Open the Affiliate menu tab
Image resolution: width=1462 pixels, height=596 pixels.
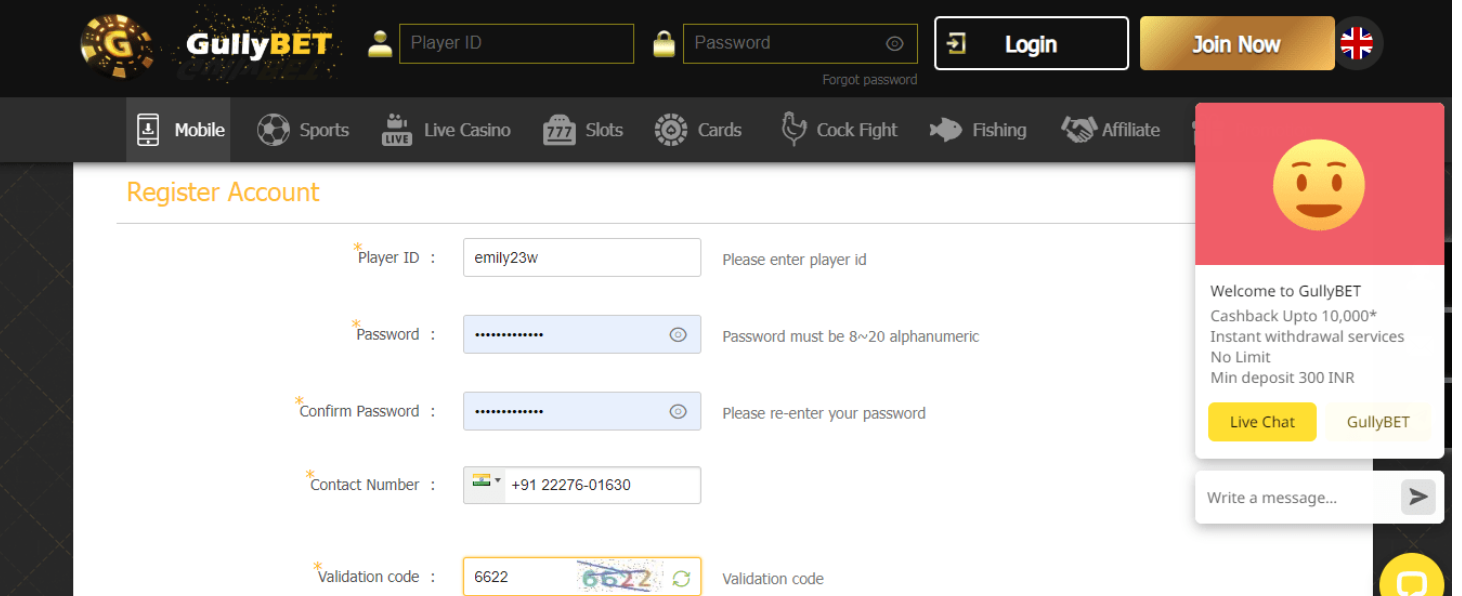click(x=1110, y=130)
